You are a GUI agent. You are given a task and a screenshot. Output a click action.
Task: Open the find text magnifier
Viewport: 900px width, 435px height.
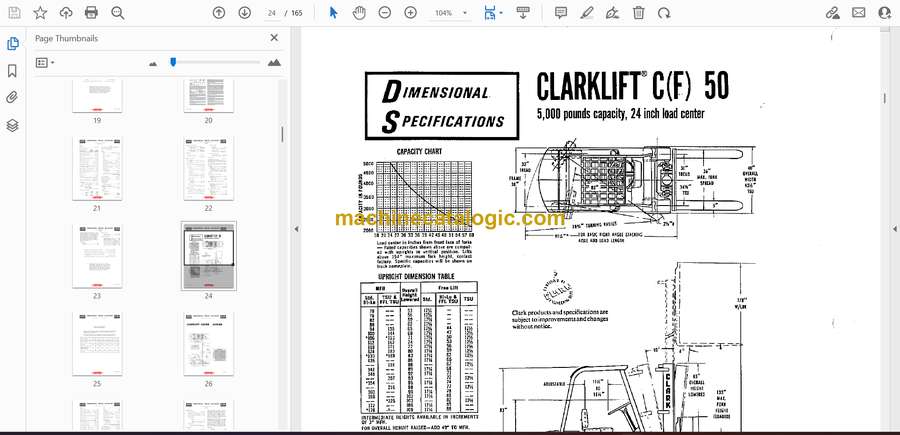[x=118, y=13]
